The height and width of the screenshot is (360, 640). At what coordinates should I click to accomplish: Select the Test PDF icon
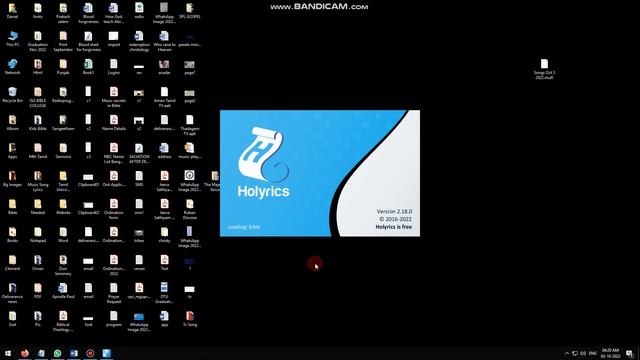click(x=164, y=263)
